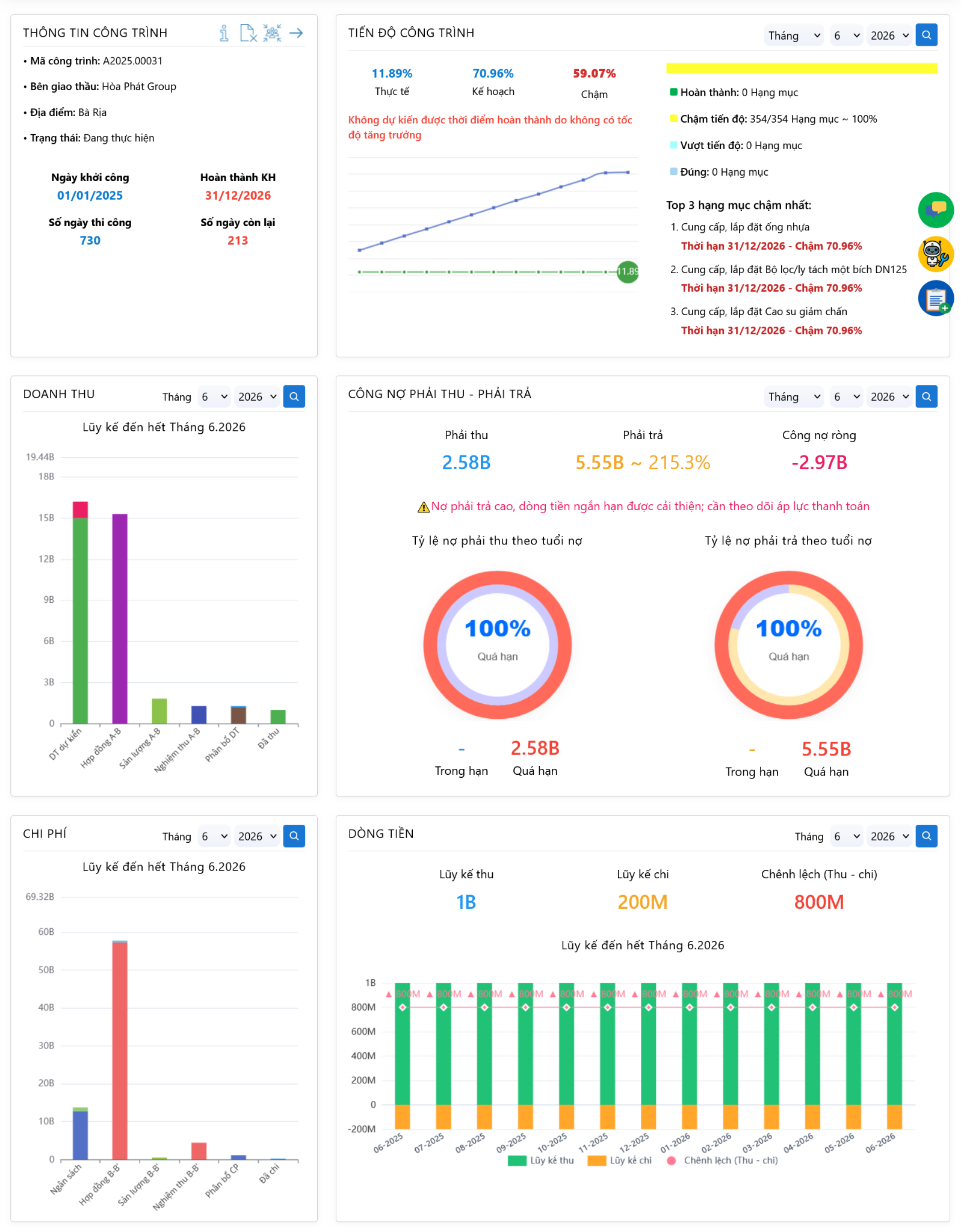Screen dimensions: 961x1232
Task: Open month dropdown in Dòng tiền panel
Action: coord(847,836)
